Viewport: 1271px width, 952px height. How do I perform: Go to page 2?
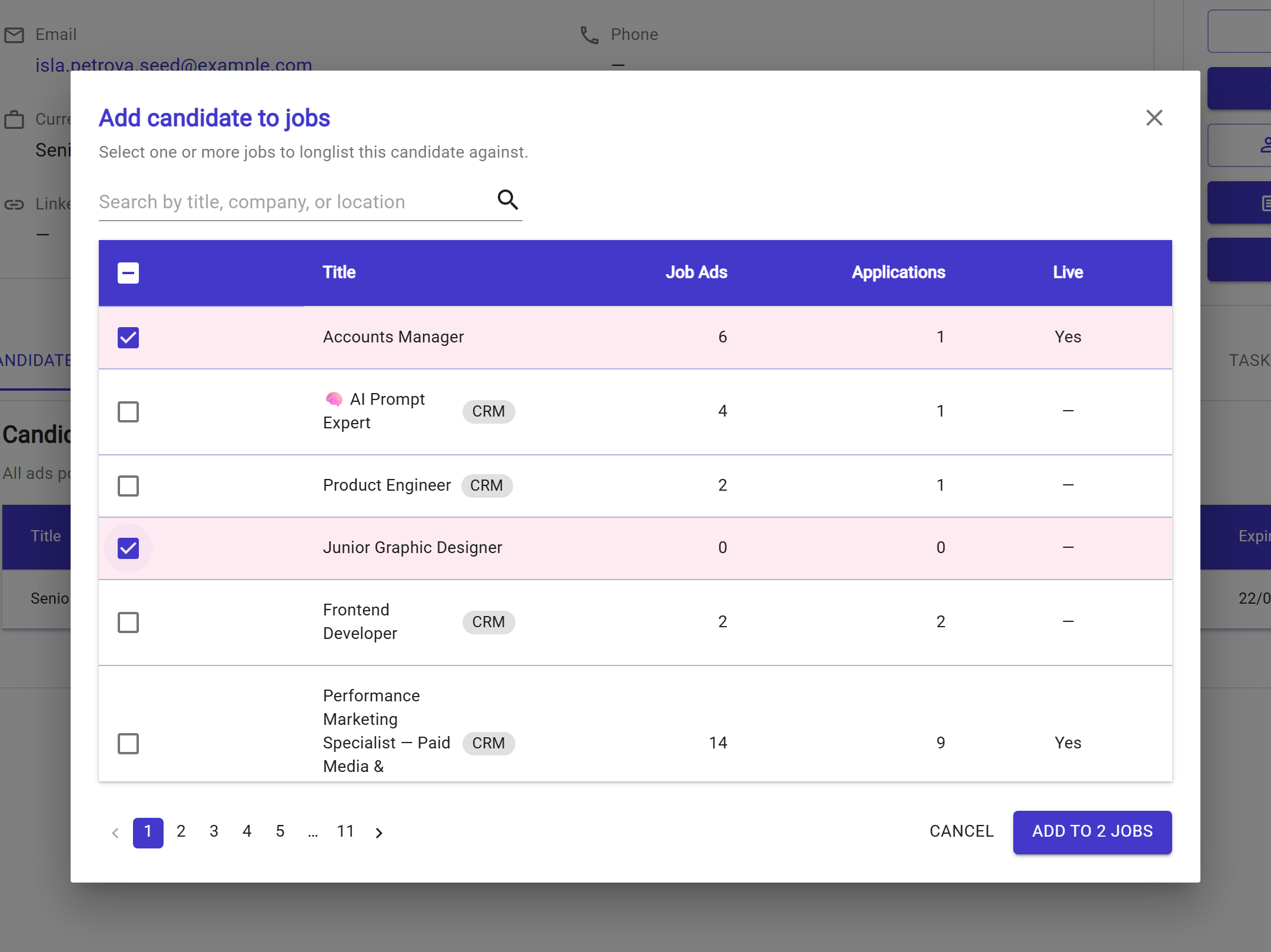[181, 831]
